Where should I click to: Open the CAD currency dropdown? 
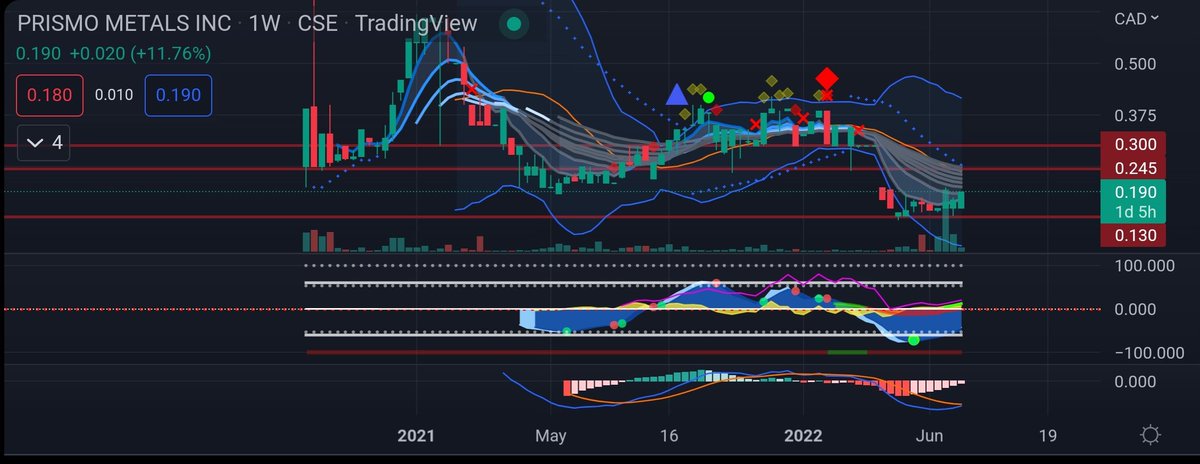1139,18
